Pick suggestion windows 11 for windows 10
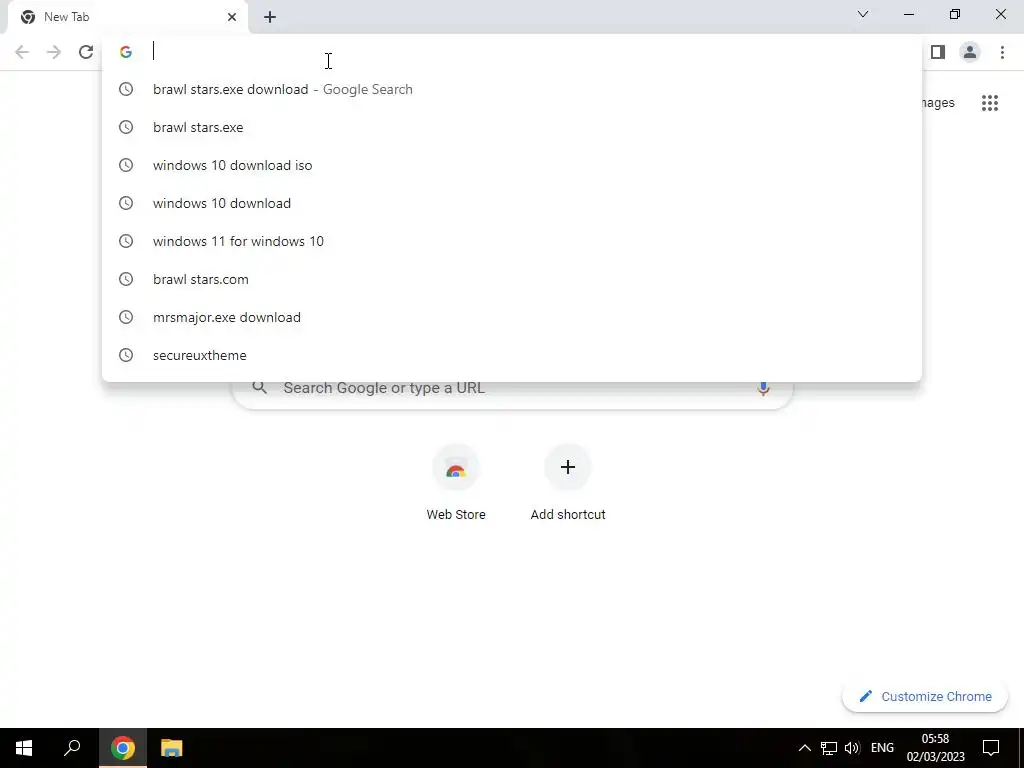 point(512,241)
